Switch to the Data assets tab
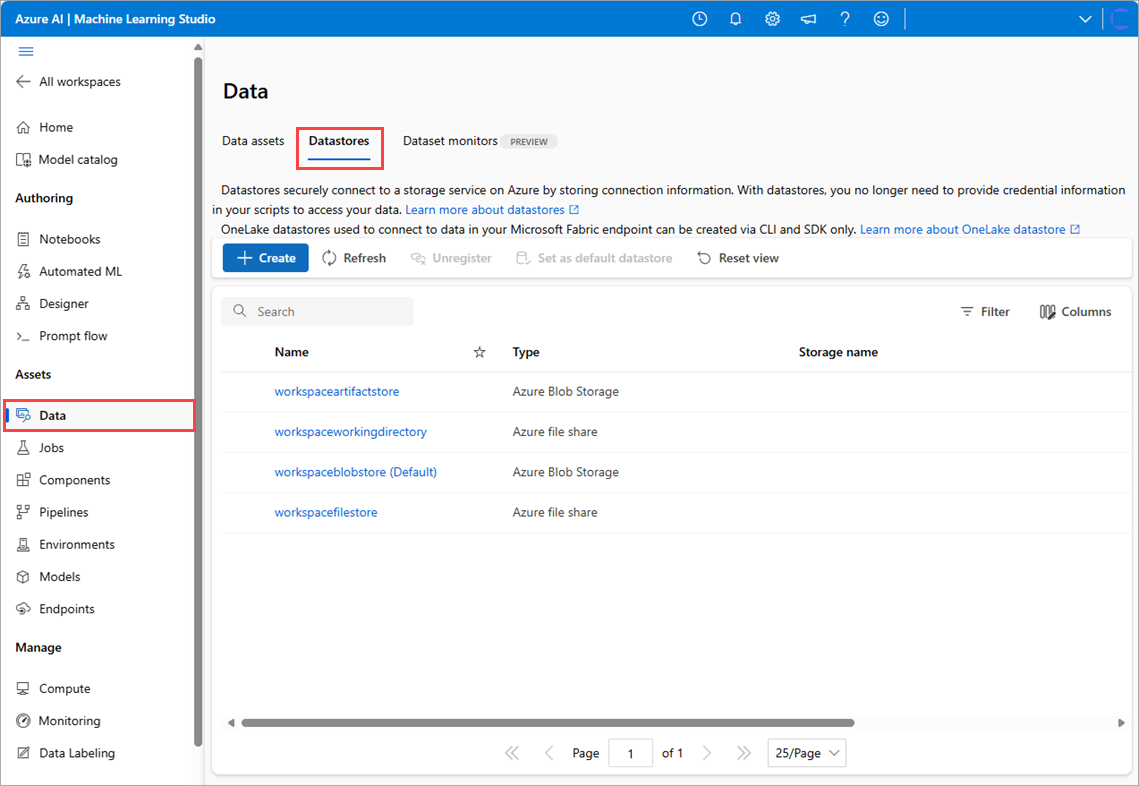 [253, 141]
